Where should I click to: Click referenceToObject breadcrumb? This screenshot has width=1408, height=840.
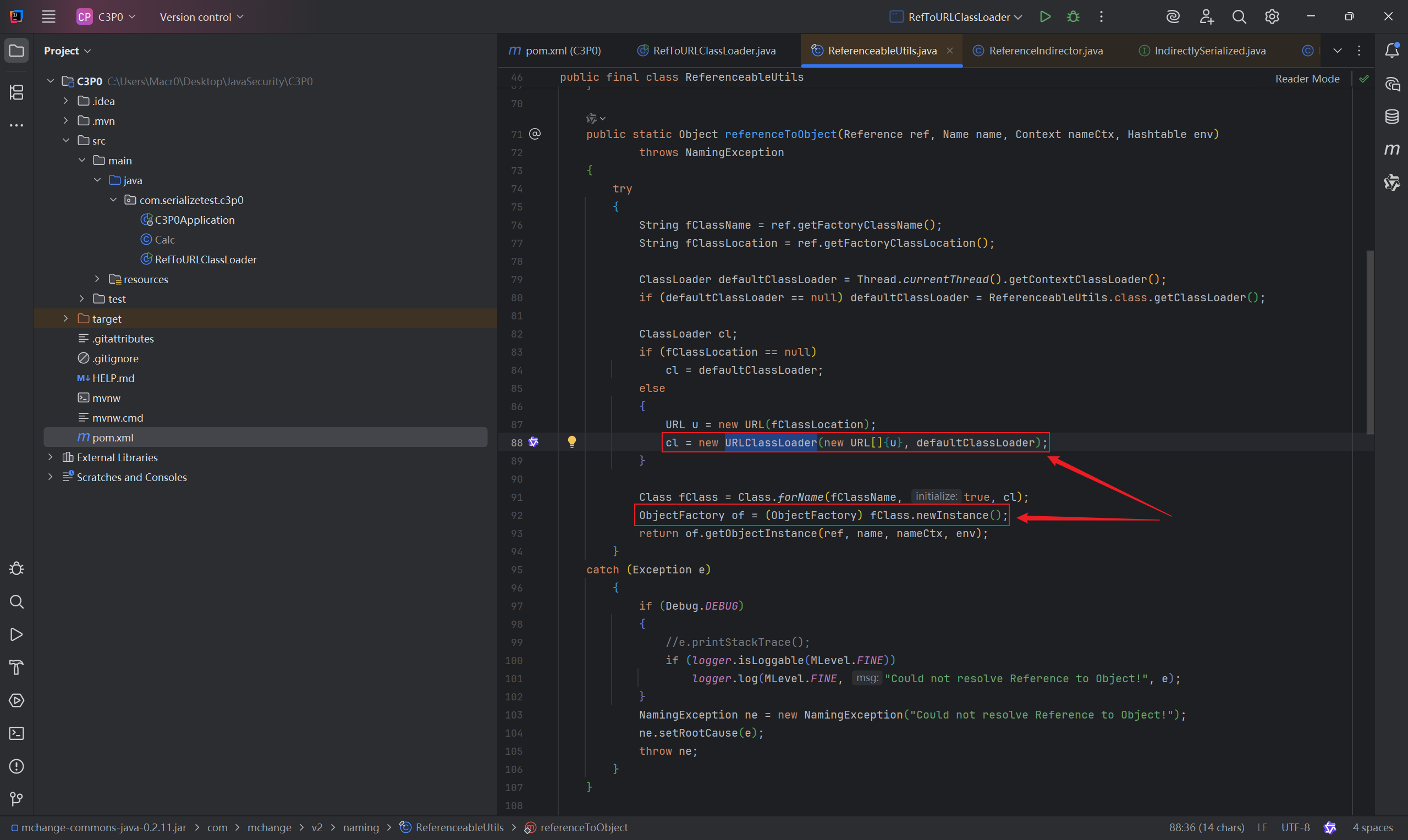576,827
